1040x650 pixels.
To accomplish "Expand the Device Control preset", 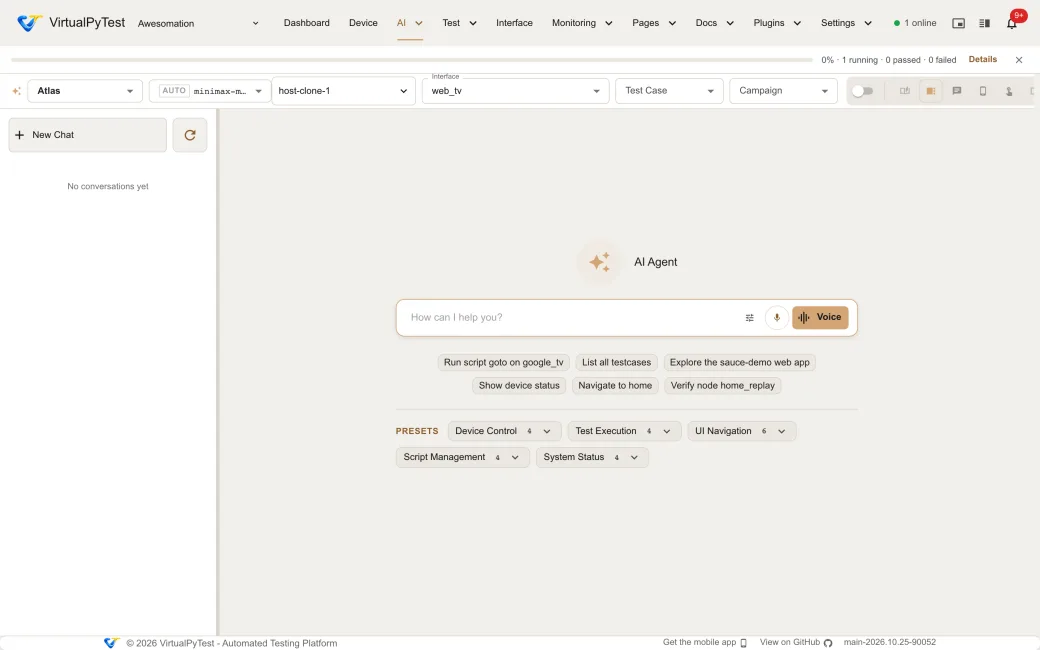I will [x=504, y=431].
